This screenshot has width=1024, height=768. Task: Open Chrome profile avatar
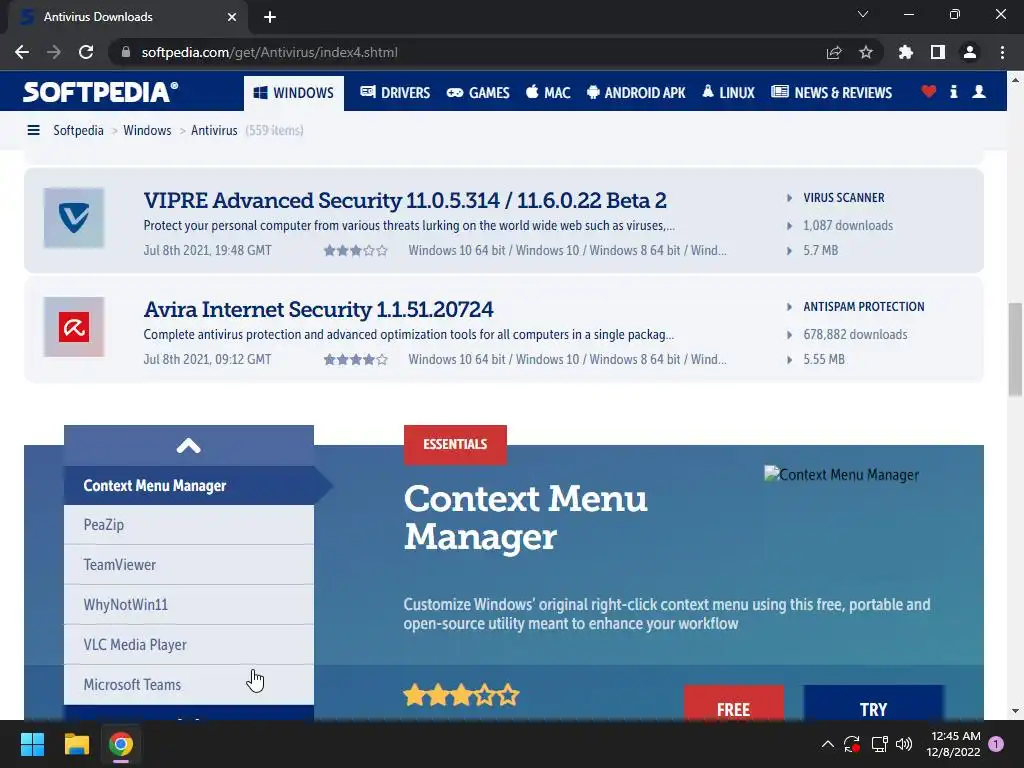pyautogui.click(x=970, y=52)
